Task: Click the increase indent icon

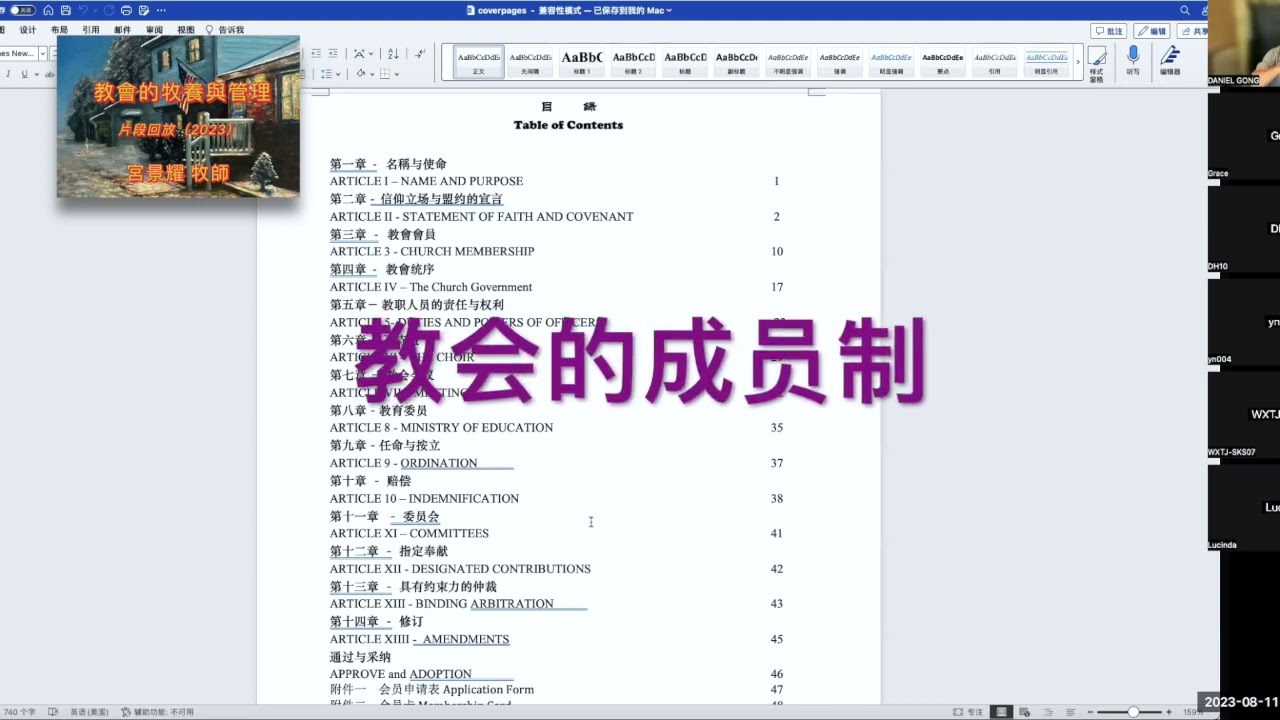Action: point(334,53)
